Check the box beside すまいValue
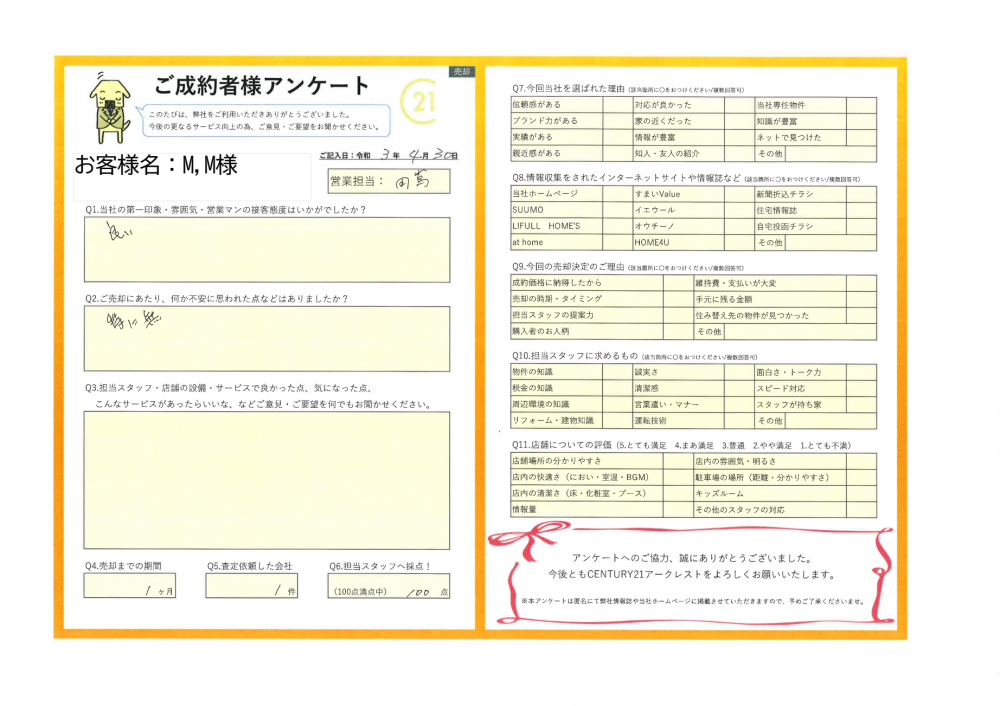 click(738, 194)
